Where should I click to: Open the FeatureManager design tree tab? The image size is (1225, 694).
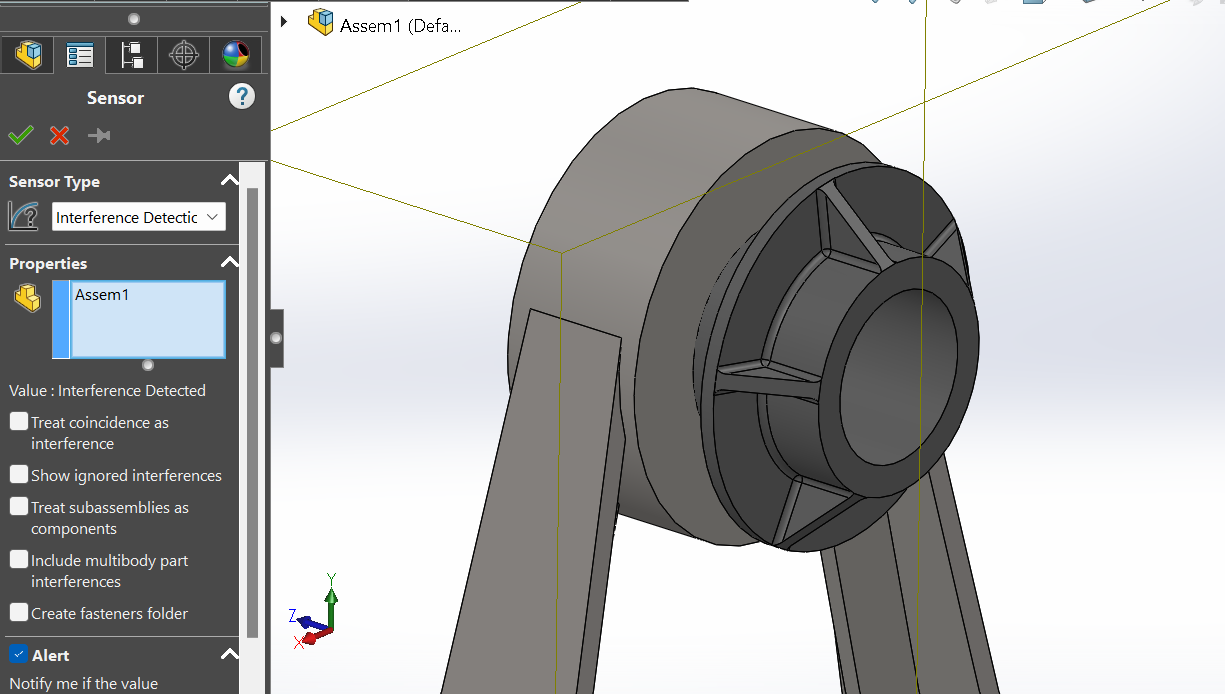(x=28, y=55)
